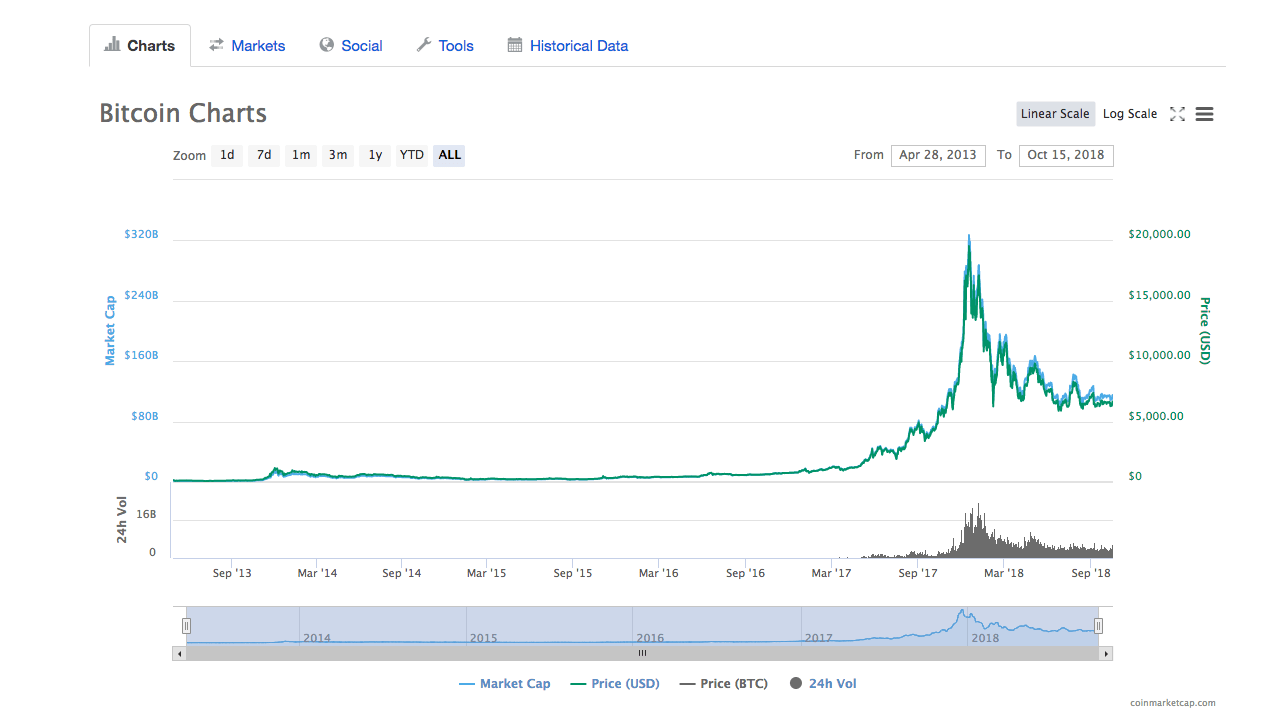Click the left navigator range handle
Image resolution: width=1281 pixels, height=715 pixels.
click(x=186, y=626)
